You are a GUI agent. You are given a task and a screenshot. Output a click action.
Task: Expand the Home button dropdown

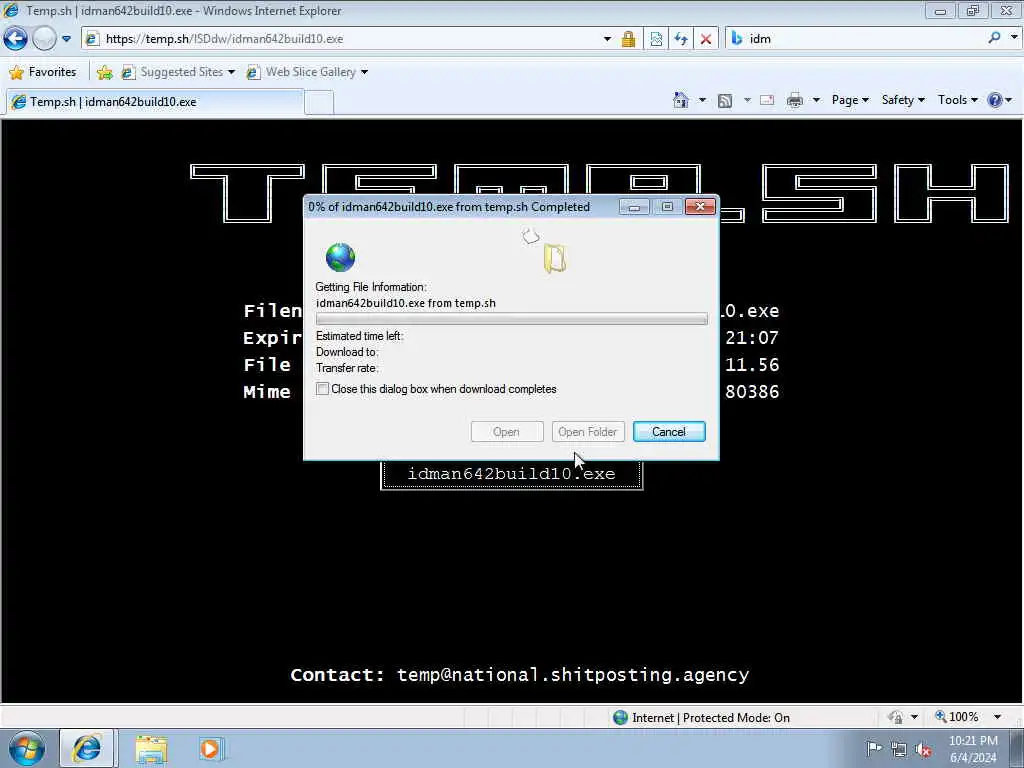point(702,100)
